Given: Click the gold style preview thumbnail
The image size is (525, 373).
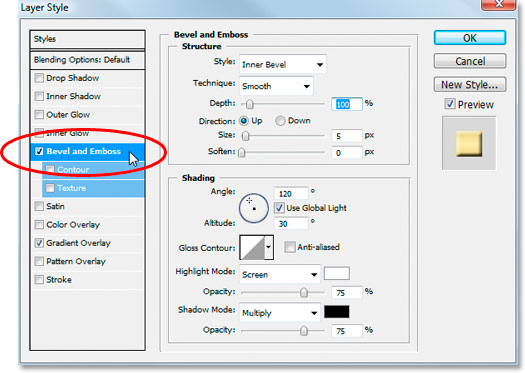Looking at the screenshot, I should pyautogui.click(x=469, y=144).
